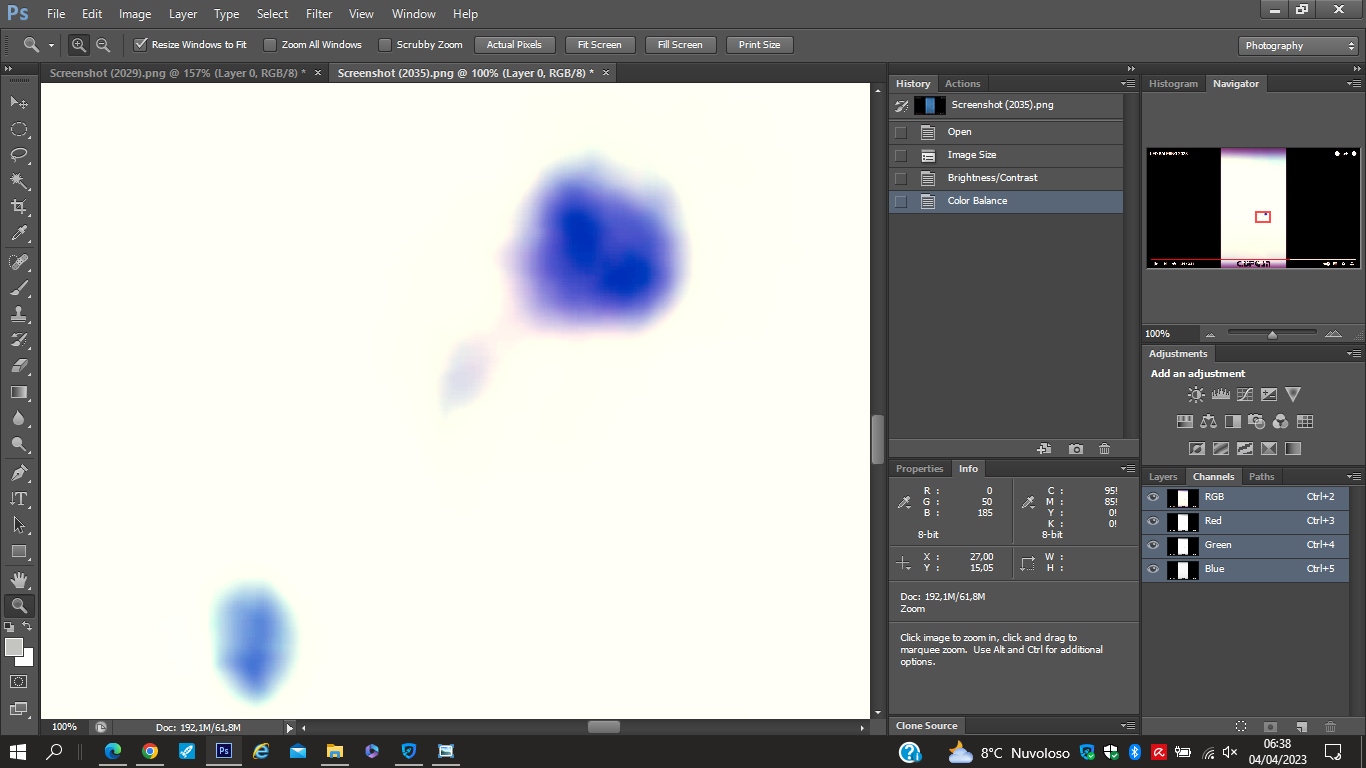Select the Crop tool
The height and width of the screenshot is (768, 1366).
(18, 207)
